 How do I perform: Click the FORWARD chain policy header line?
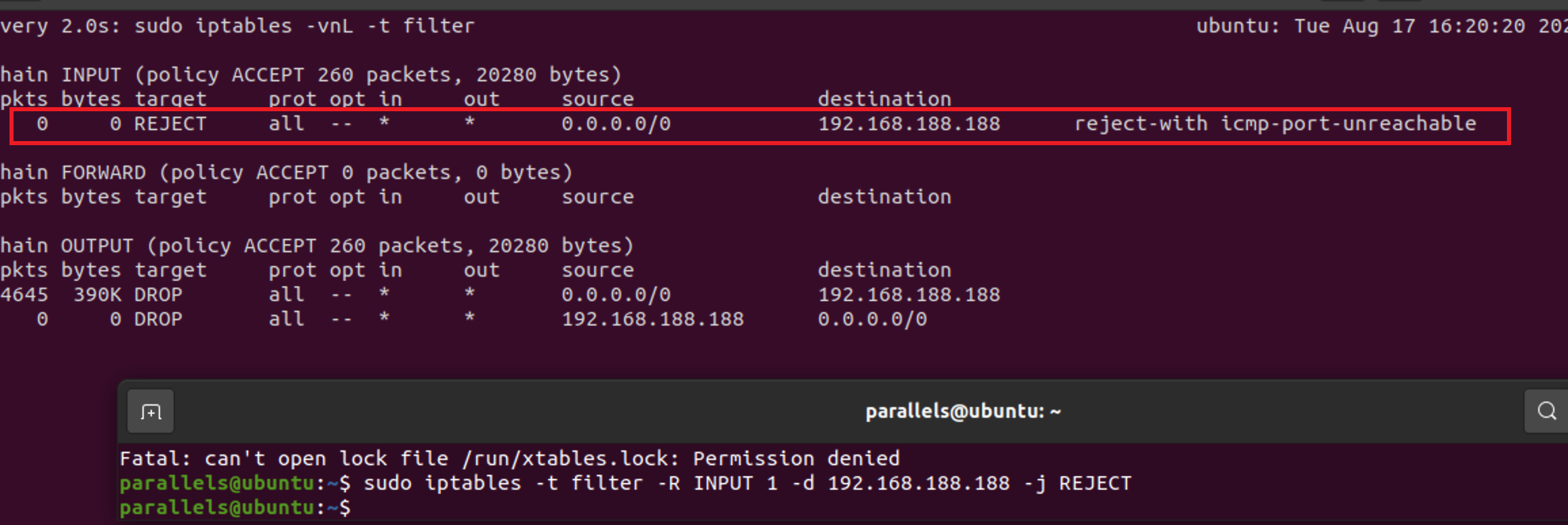point(286,172)
